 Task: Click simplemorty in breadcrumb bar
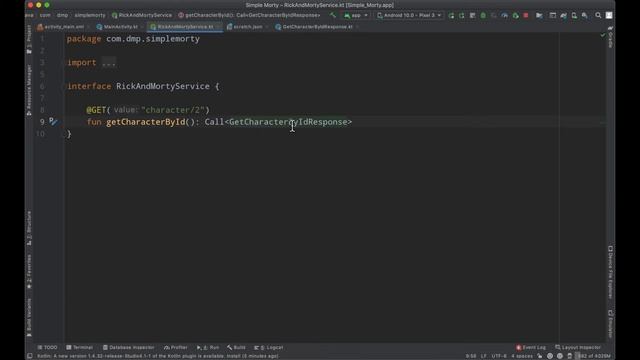point(90,15)
